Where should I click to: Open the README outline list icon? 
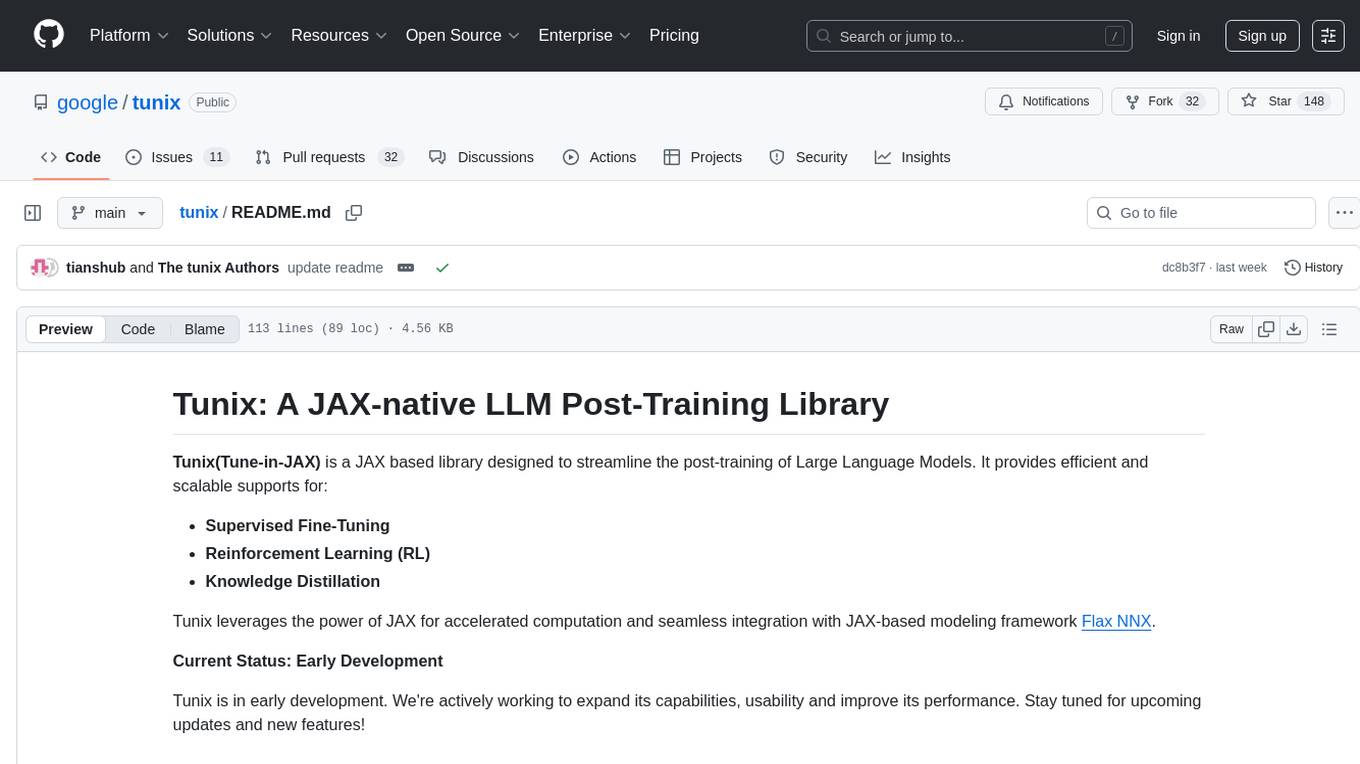click(x=1329, y=329)
